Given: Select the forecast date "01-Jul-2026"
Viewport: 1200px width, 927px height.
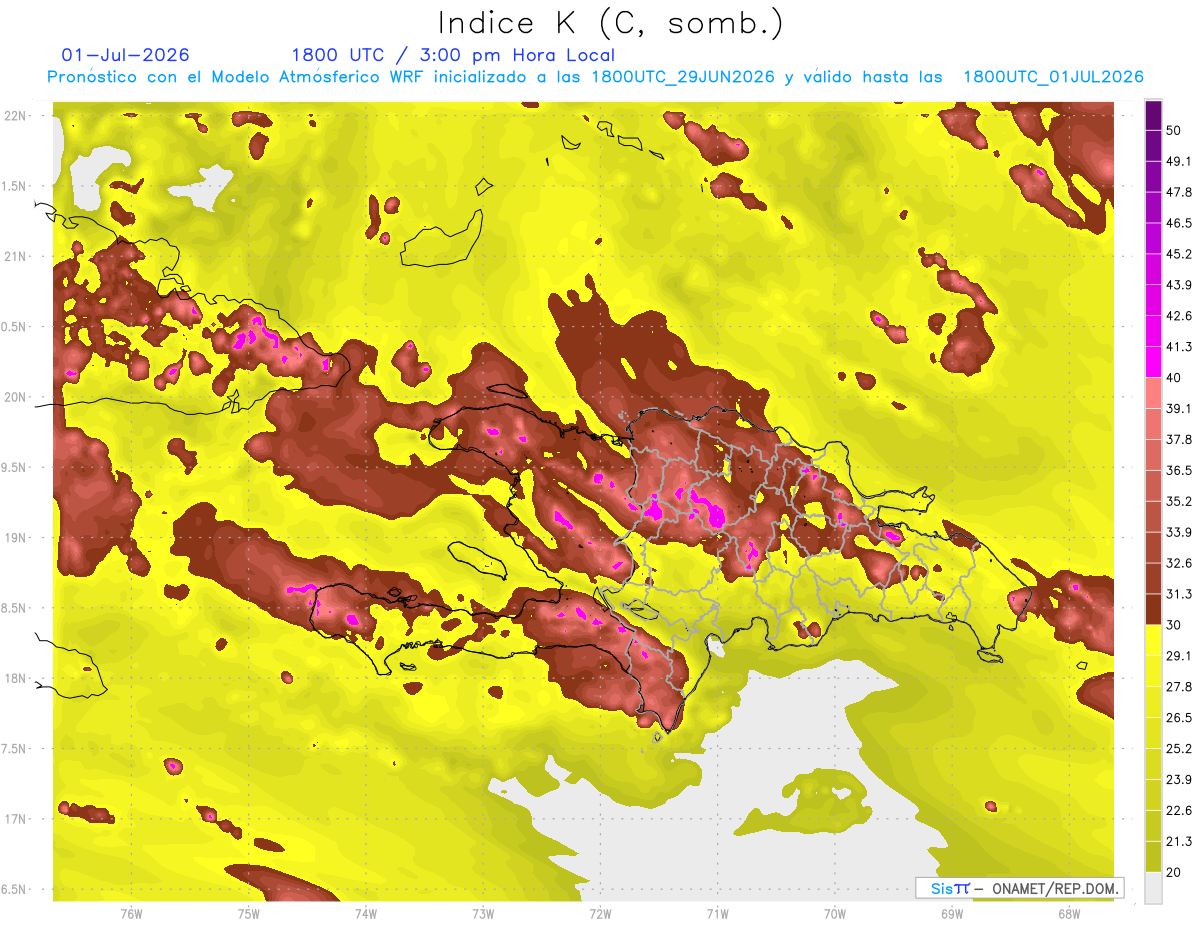Looking at the screenshot, I should point(125,55).
